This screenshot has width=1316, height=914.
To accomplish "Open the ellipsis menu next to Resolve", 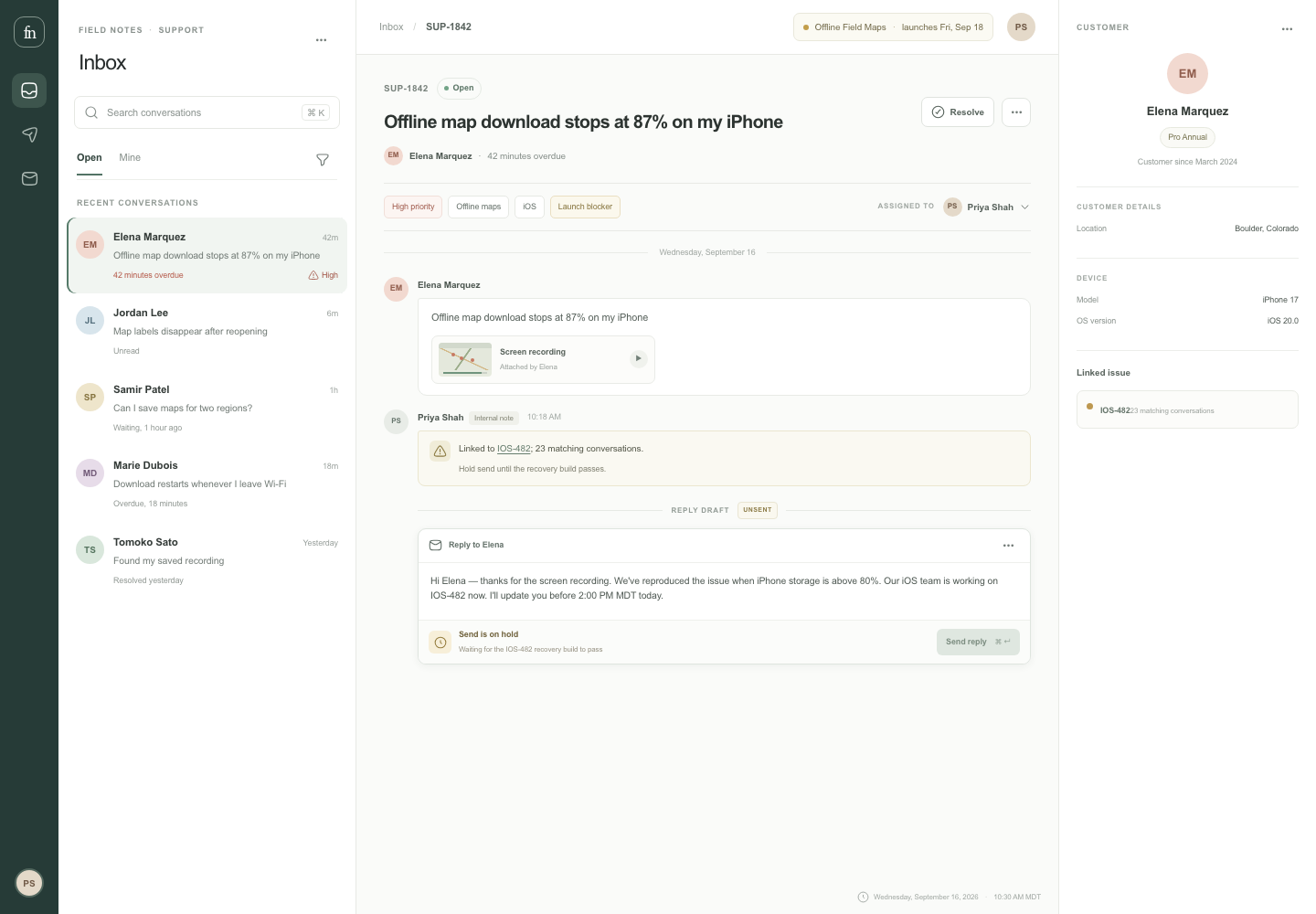I will coord(1016,112).
